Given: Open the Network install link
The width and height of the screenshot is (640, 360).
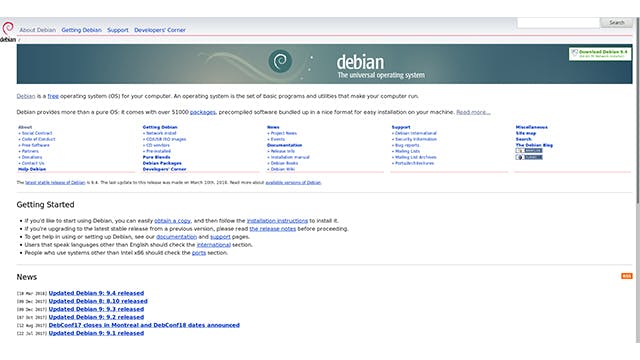Looking at the screenshot, I should [x=161, y=133].
